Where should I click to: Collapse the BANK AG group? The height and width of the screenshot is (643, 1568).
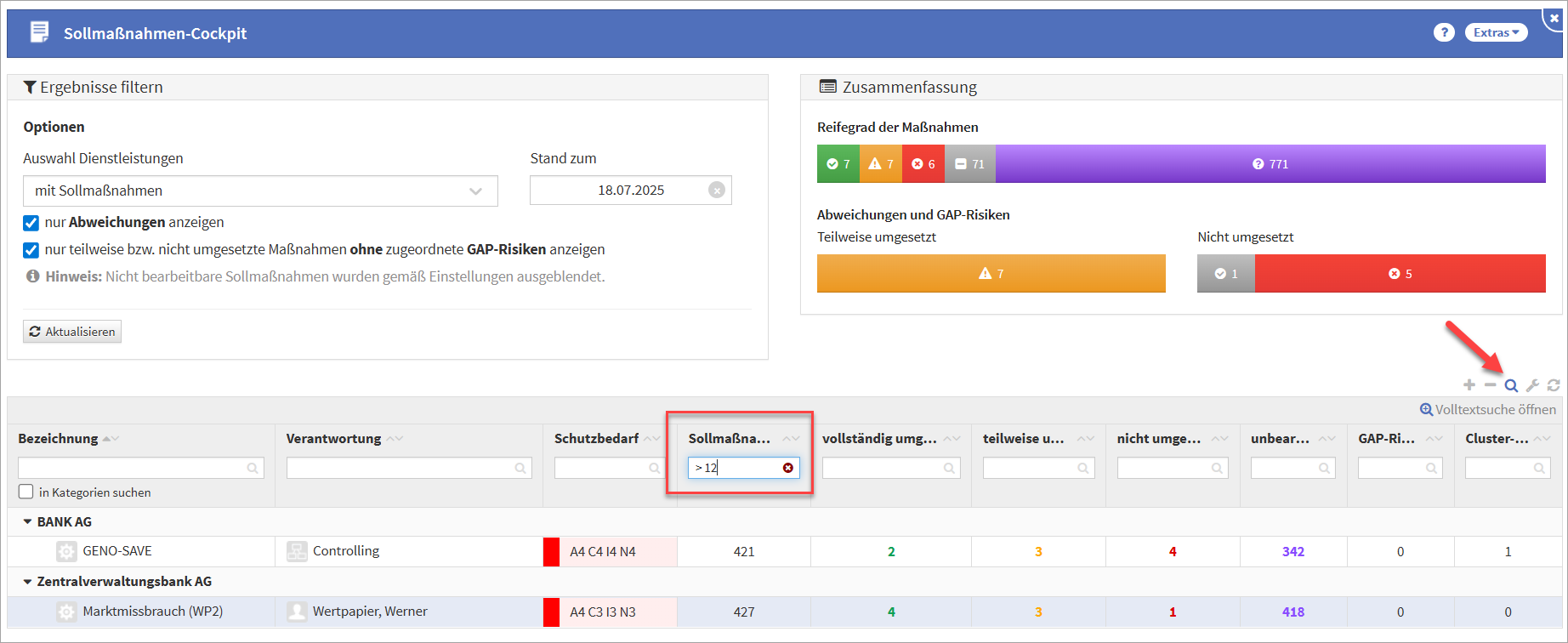27,522
